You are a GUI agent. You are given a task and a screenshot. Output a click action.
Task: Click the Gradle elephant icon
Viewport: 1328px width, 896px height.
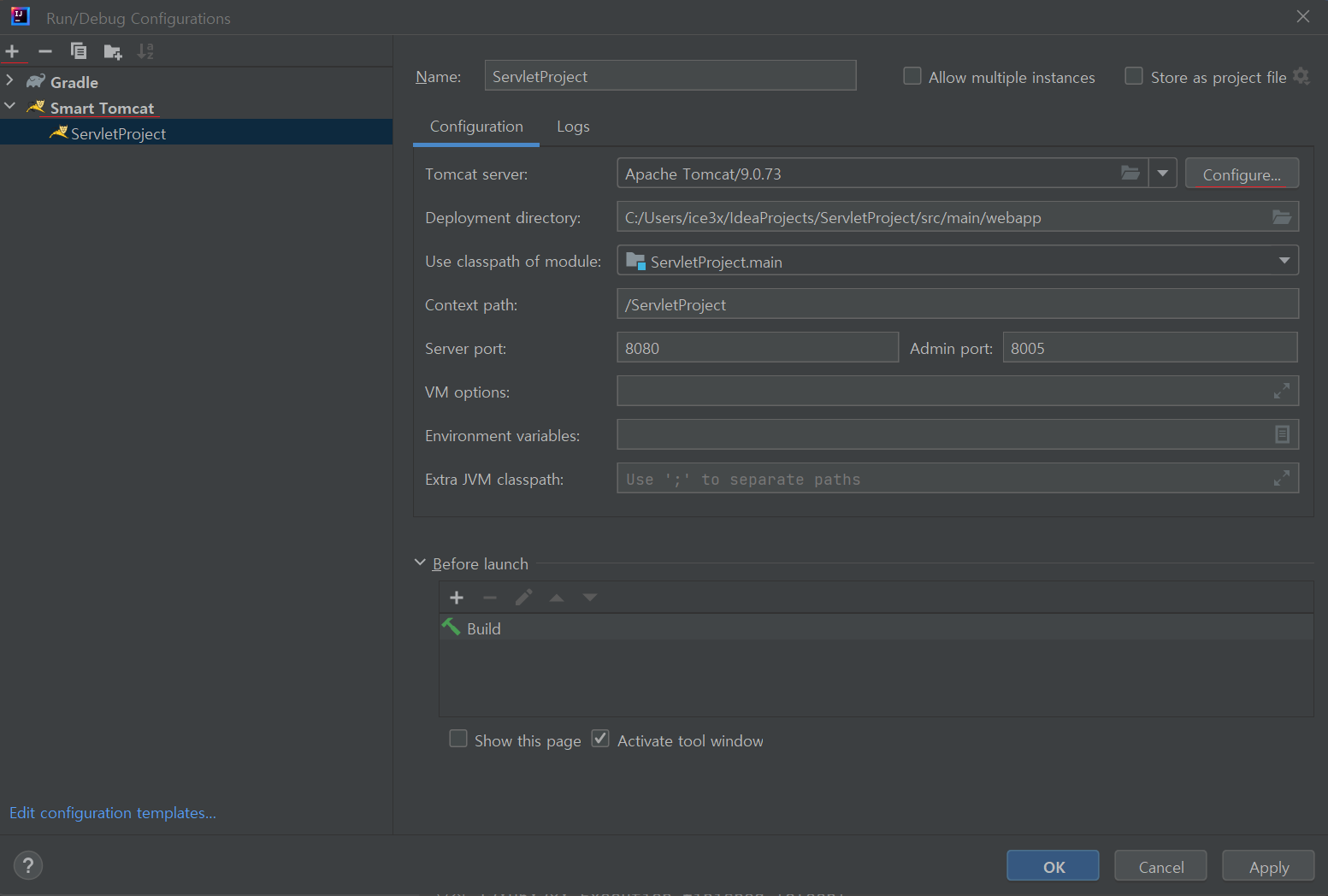pyautogui.click(x=36, y=81)
